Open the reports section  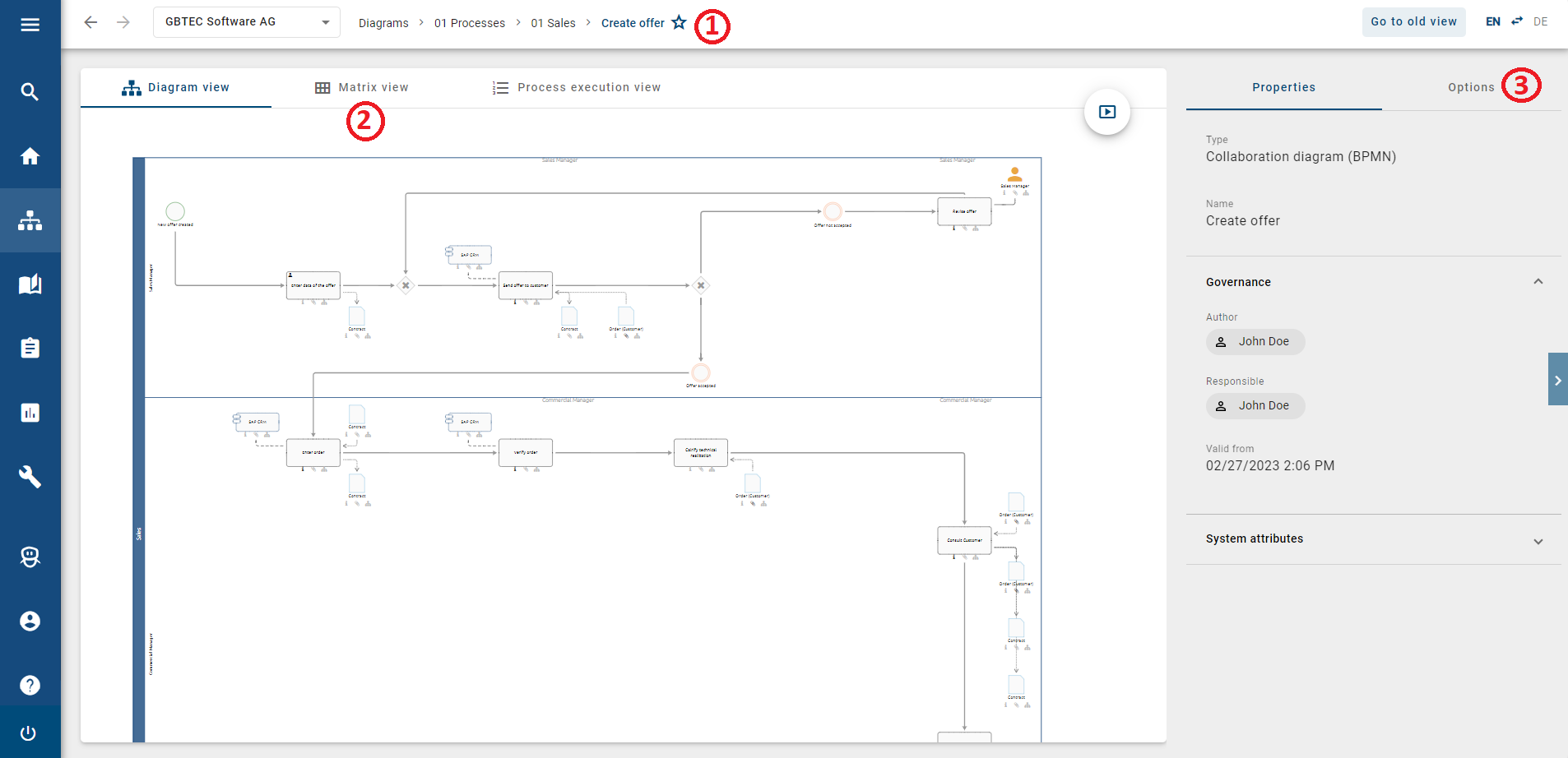(30, 412)
